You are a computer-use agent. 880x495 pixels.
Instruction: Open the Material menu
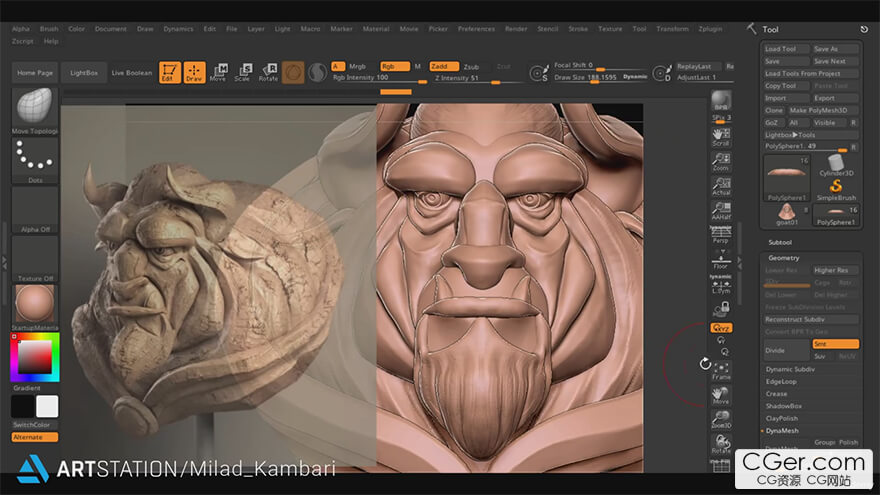(x=376, y=29)
